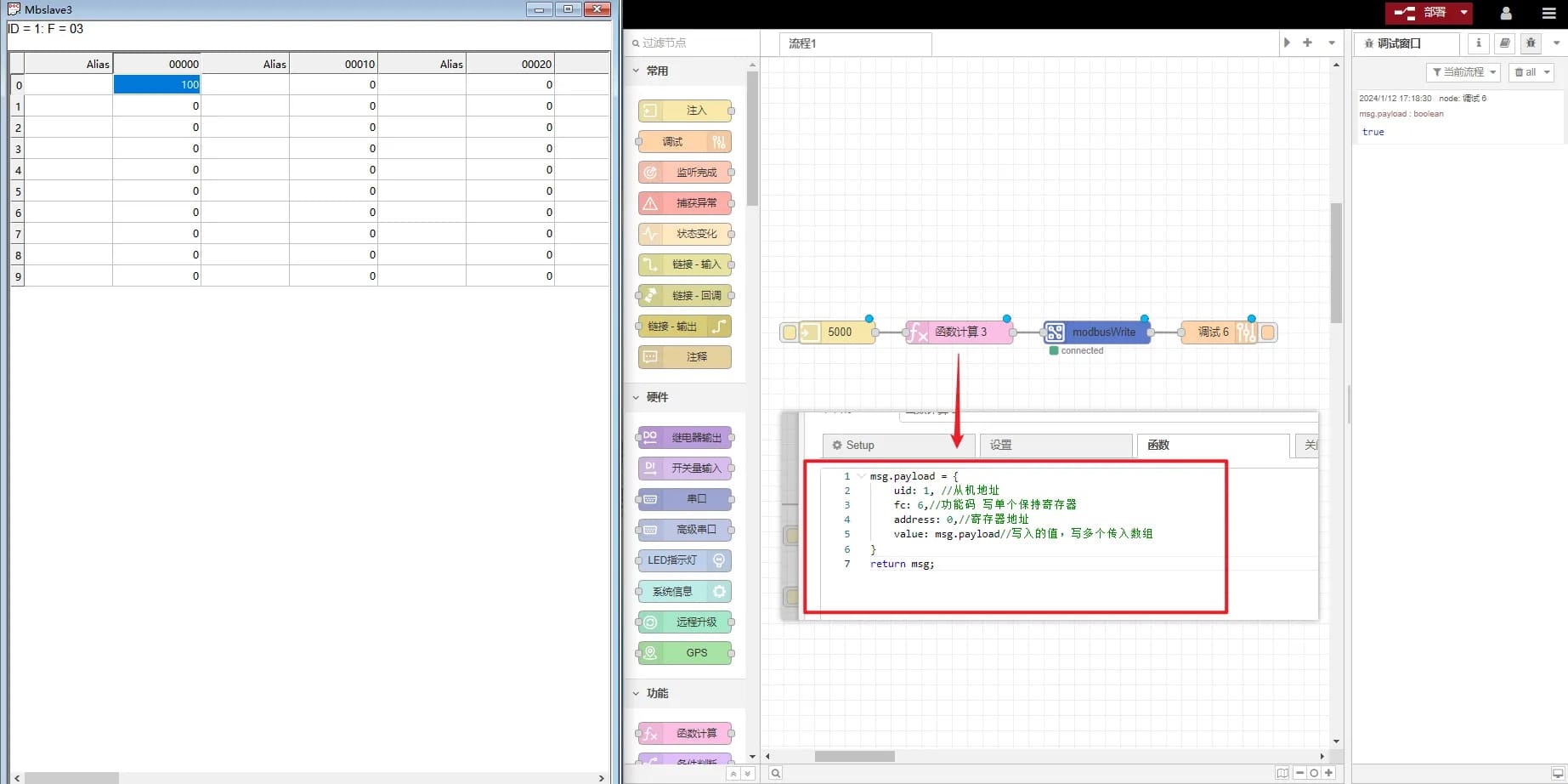Click the search flows magnifier icon
1568x784 pixels.
(x=775, y=773)
